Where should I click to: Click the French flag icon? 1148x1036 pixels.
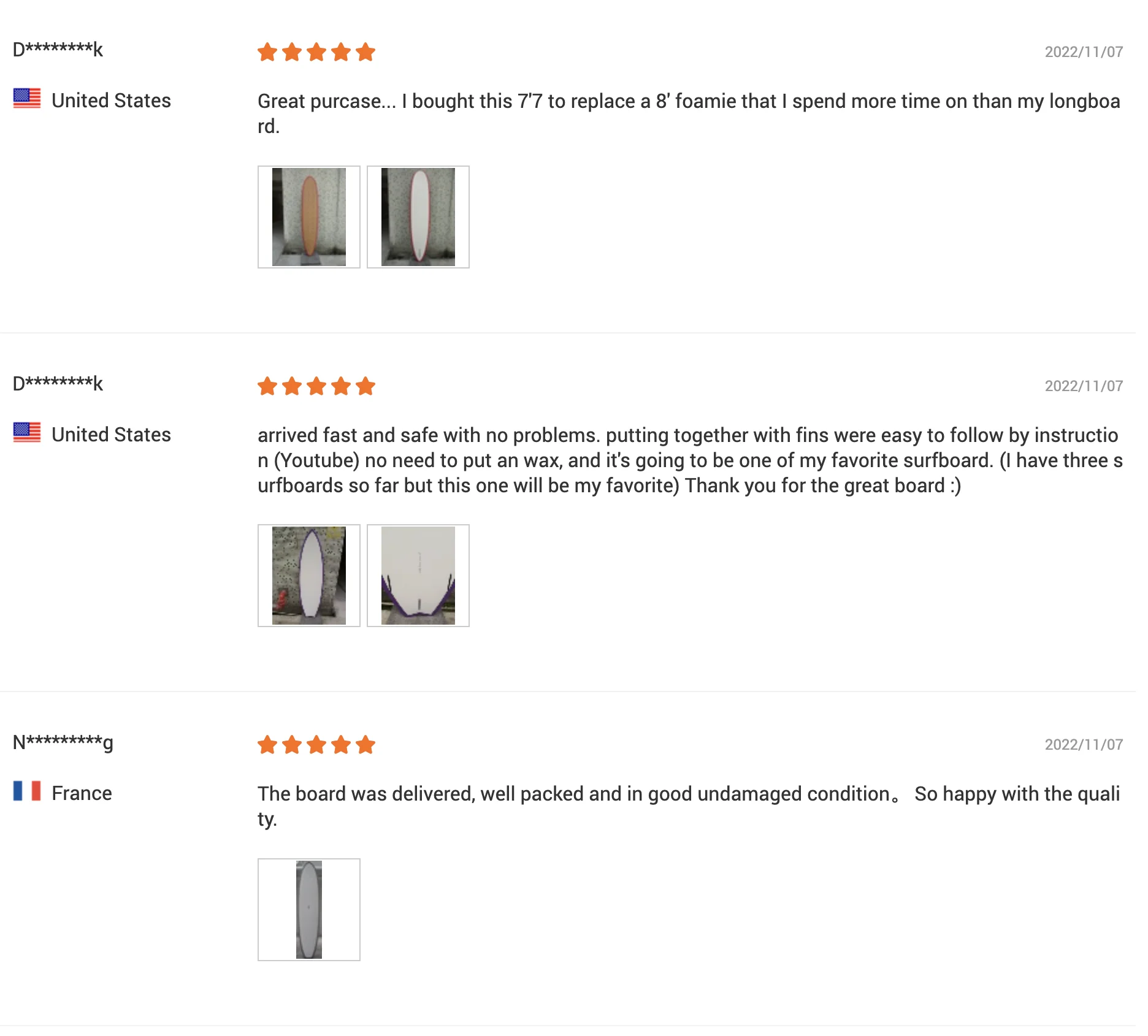(x=27, y=791)
